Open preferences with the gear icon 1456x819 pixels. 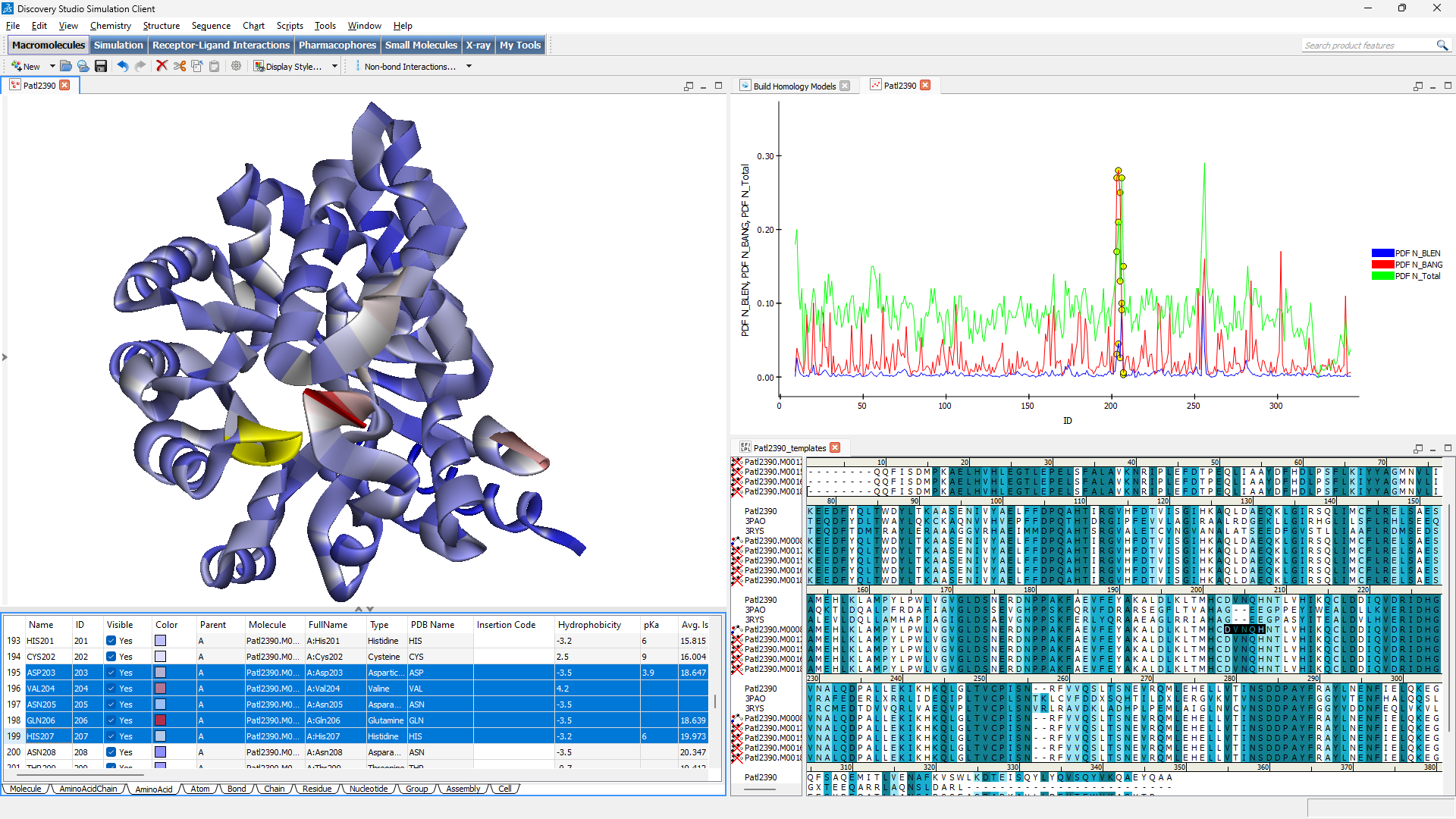(237, 67)
